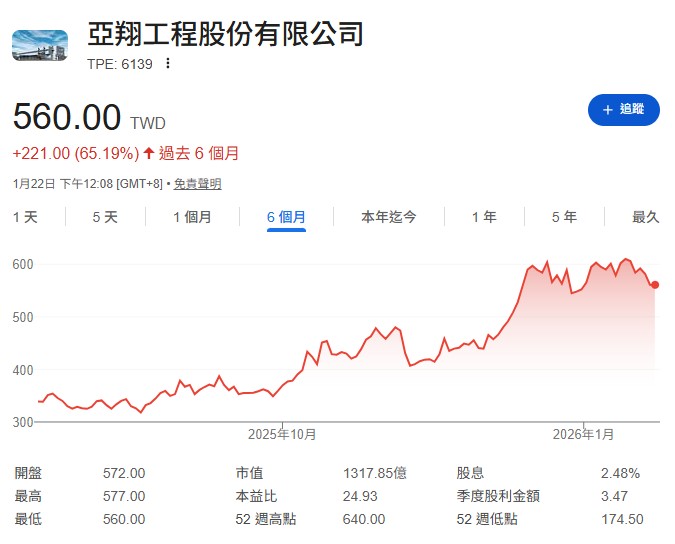Click the 2025年10月 axis label

[x=282, y=434]
